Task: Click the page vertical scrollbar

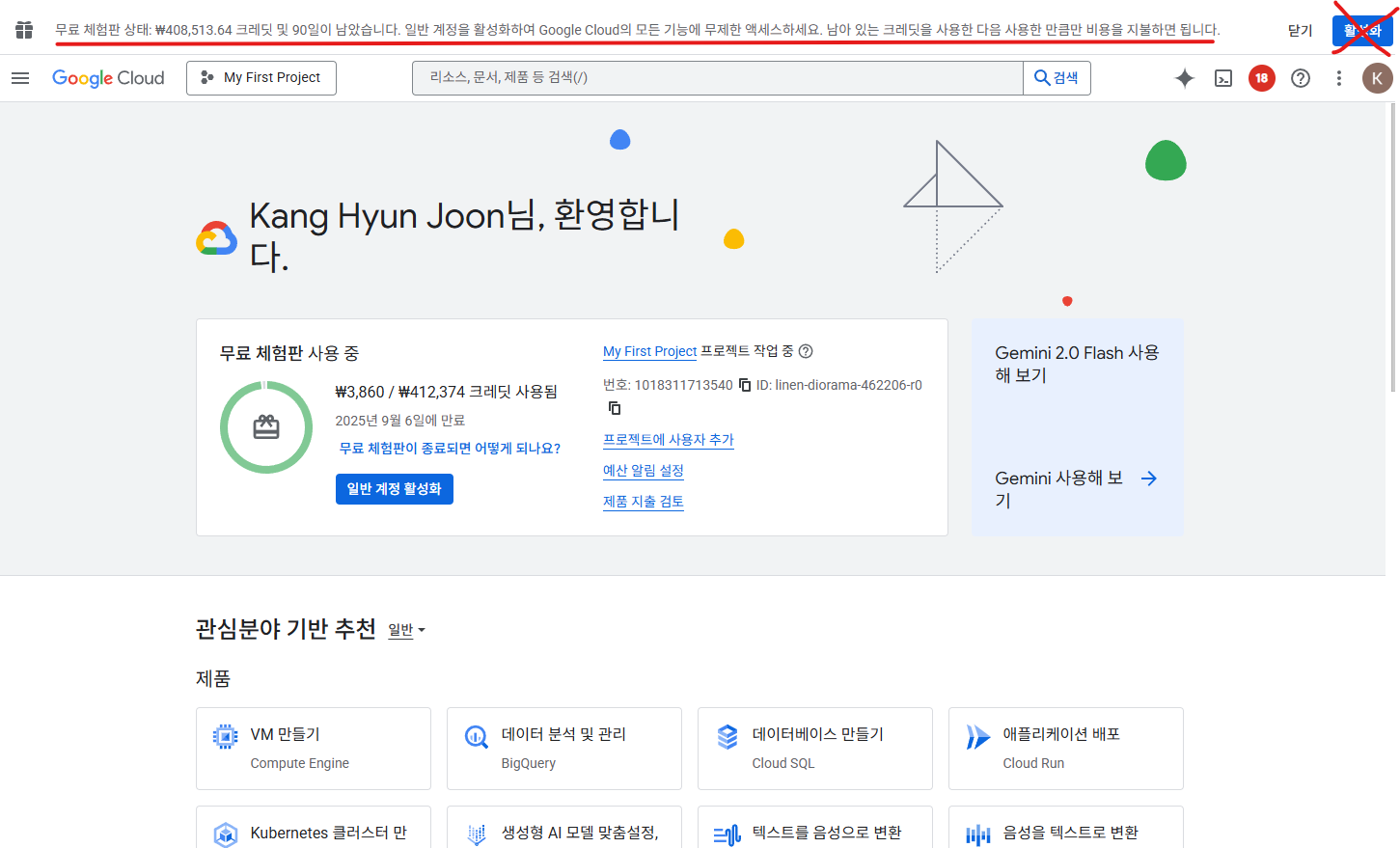Action: coord(1393,247)
